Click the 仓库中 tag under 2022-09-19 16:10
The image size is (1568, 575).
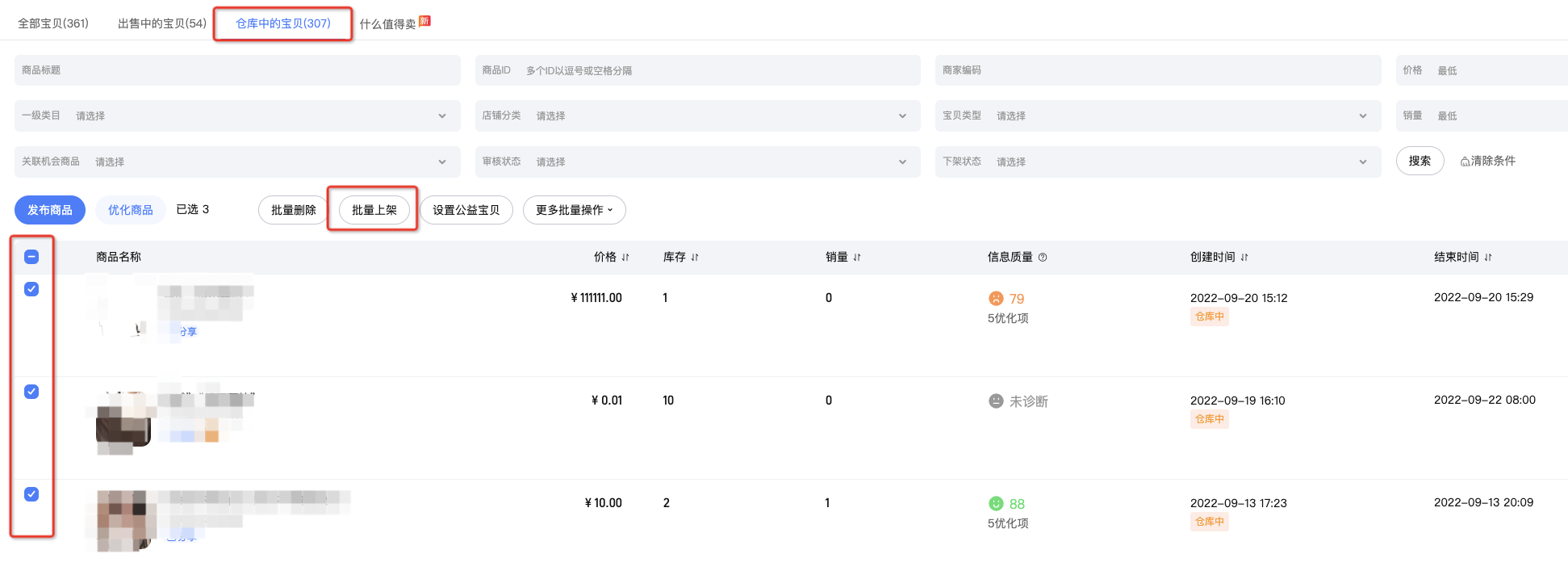(x=1210, y=419)
